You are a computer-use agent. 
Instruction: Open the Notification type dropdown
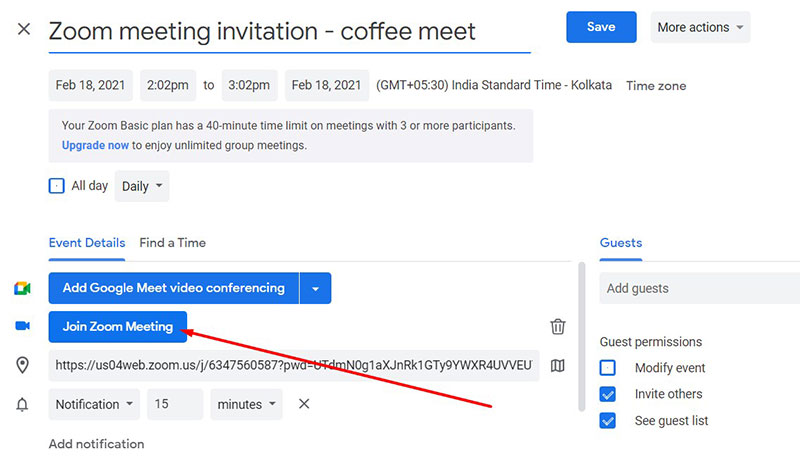[x=94, y=404]
